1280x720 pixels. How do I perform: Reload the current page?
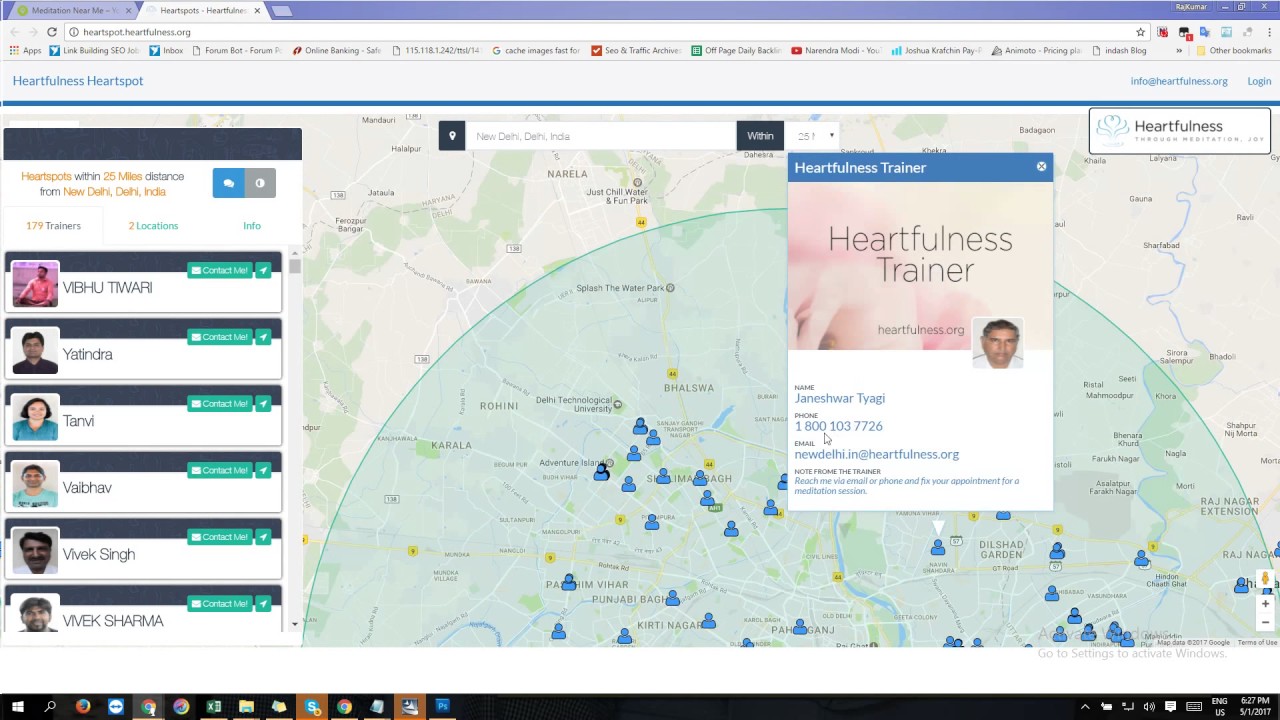(52, 32)
